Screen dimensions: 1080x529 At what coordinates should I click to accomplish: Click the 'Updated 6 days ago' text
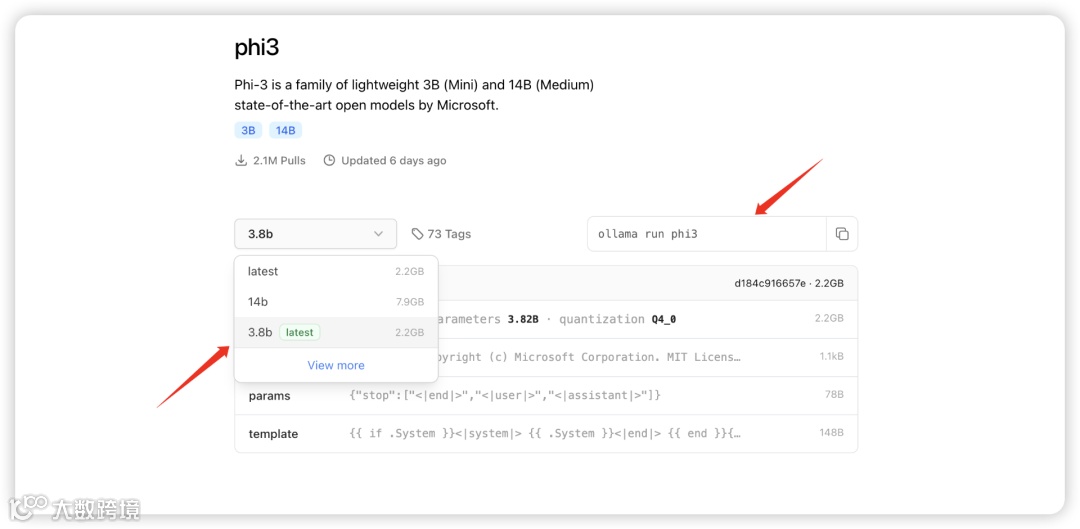tap(394, 161)
